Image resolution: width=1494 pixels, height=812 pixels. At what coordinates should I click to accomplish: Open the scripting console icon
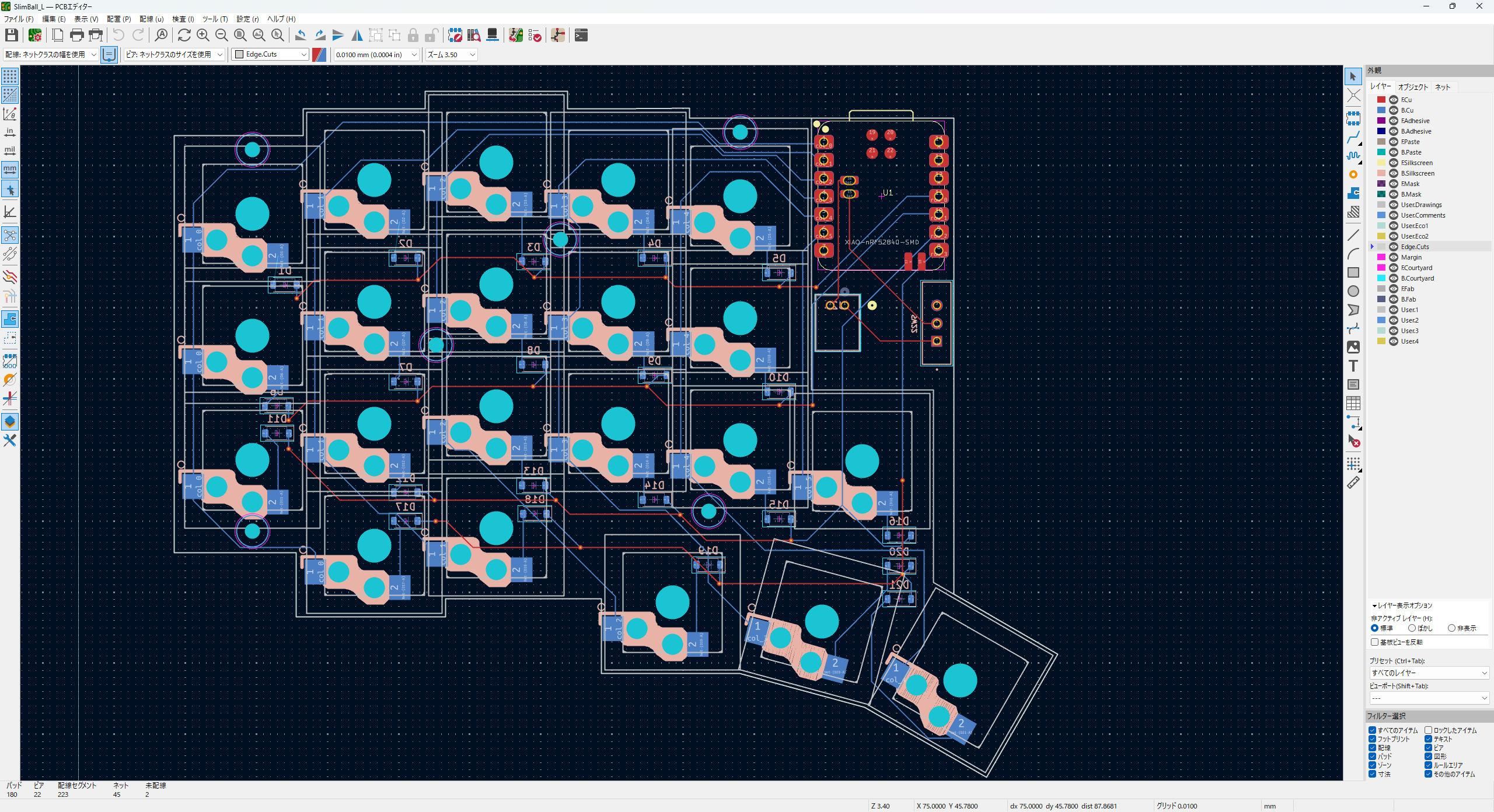(x=581, y=36)
